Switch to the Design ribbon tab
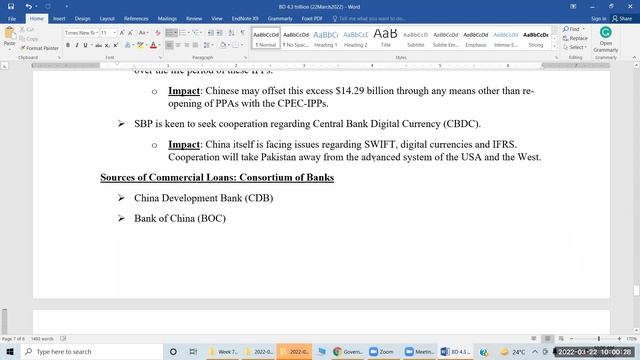This screenshot has width=640, height=360. tap(82, 19)
